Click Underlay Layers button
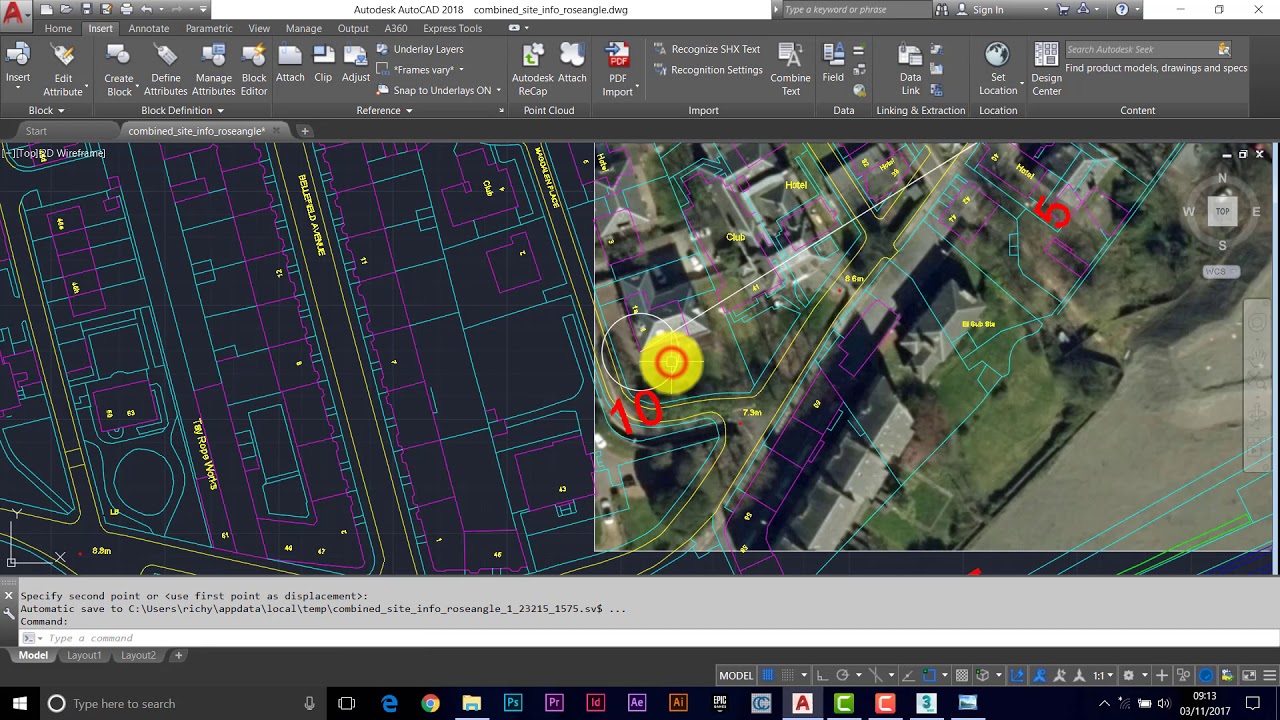1280x720 pixels. tap(420, 49)
